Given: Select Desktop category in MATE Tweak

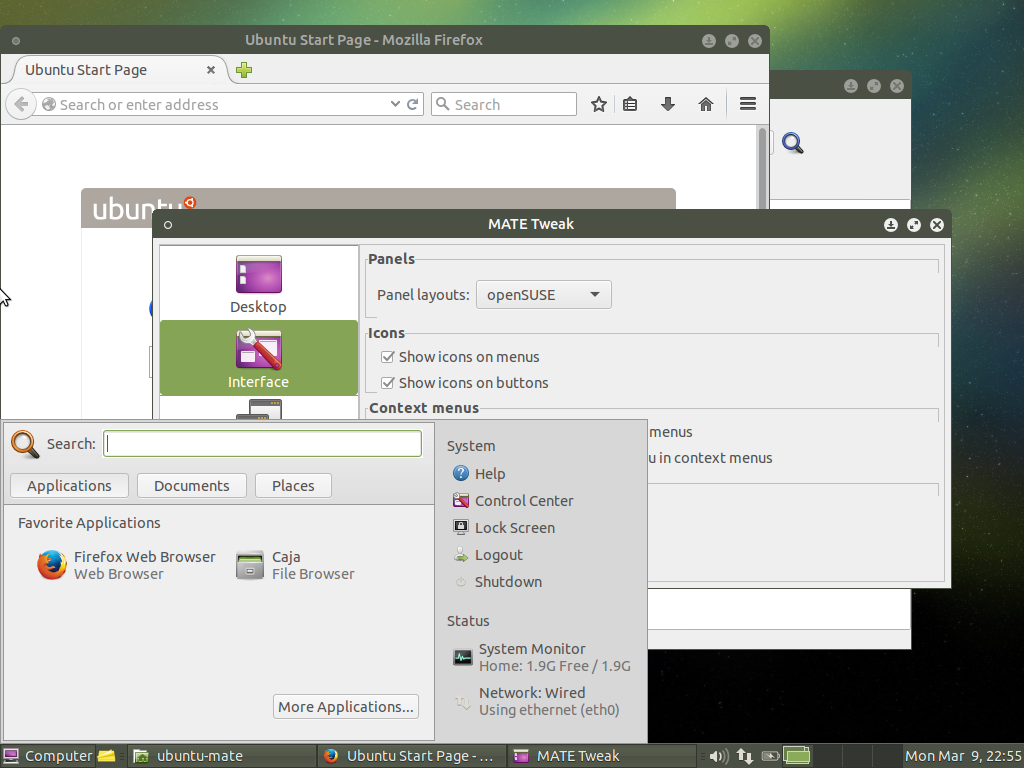Looking at the screenshot, I should point(259,284).
